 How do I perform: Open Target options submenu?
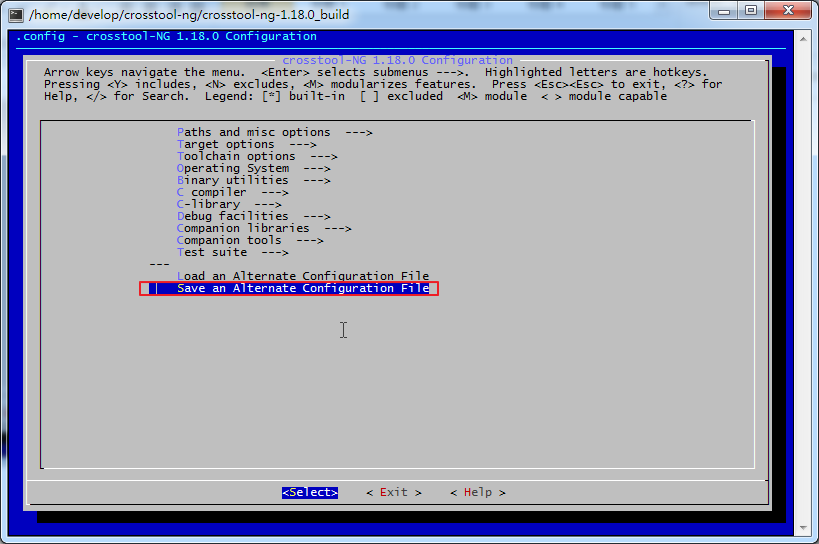pyautogui.click(x=247, y=144)
